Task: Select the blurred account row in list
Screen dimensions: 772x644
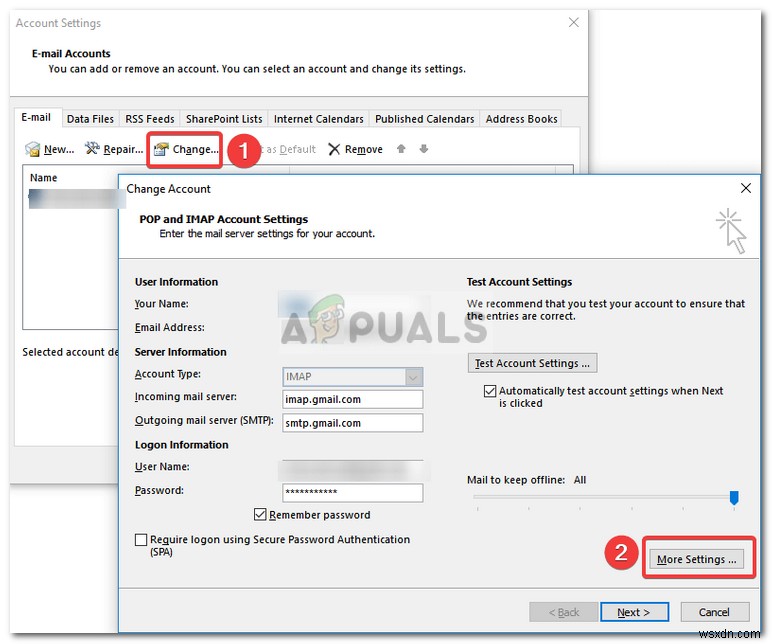Action: (x=77, y=199)
